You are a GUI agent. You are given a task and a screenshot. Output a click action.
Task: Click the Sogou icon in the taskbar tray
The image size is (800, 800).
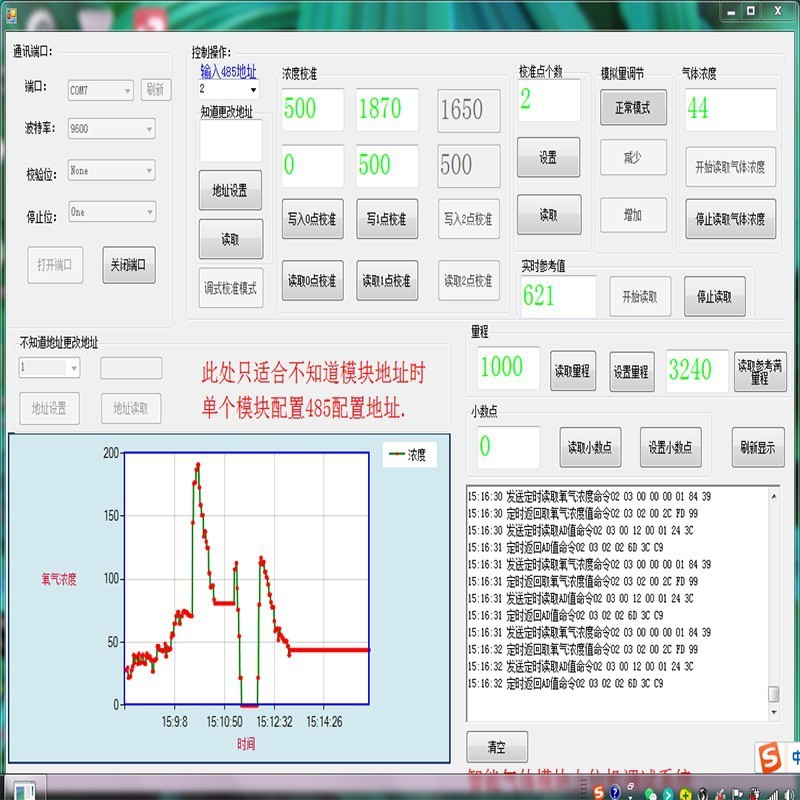[x=597, y=790]
